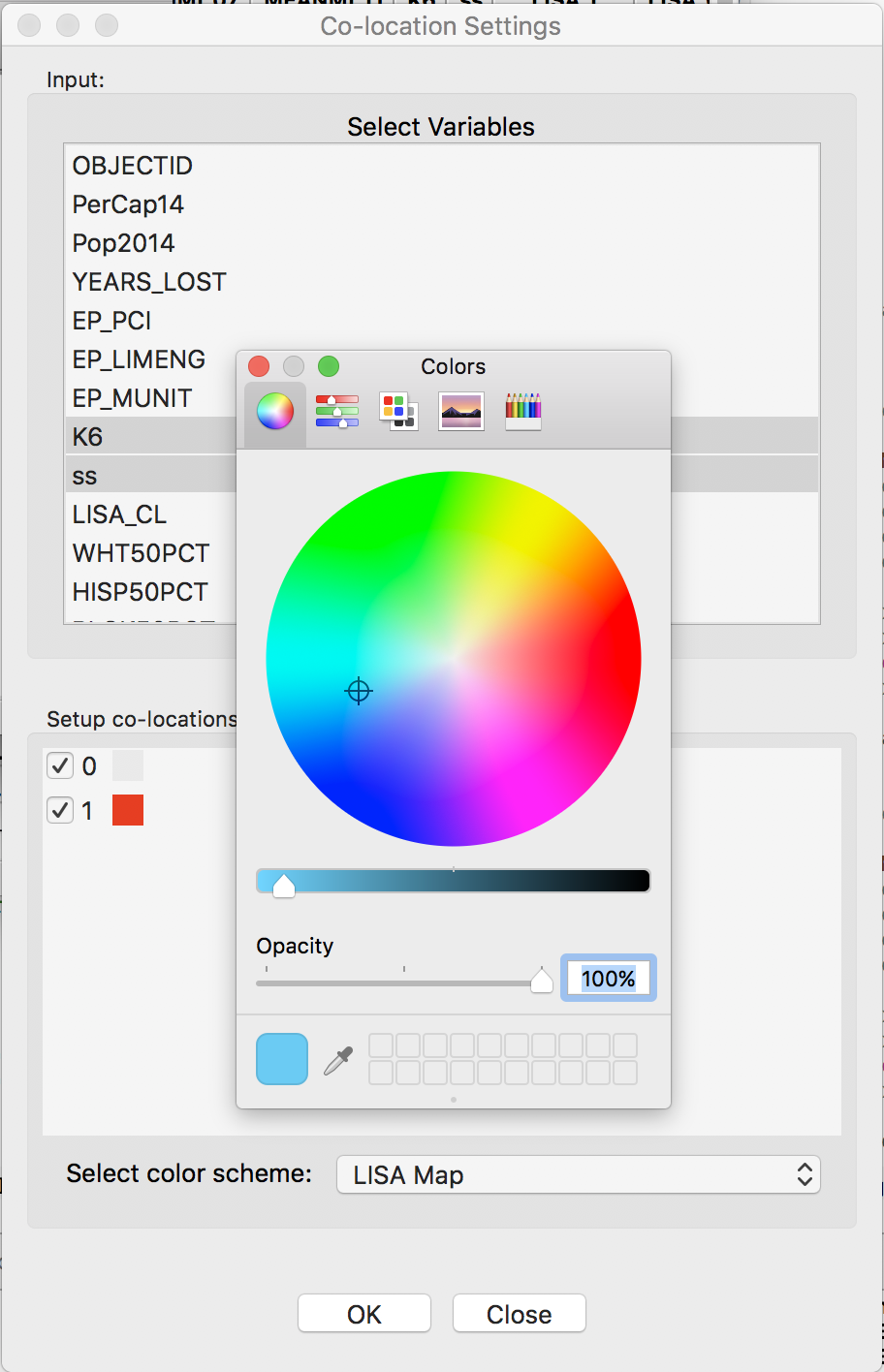Click the crosshair marker on the color wheel

tap(359, 691)
